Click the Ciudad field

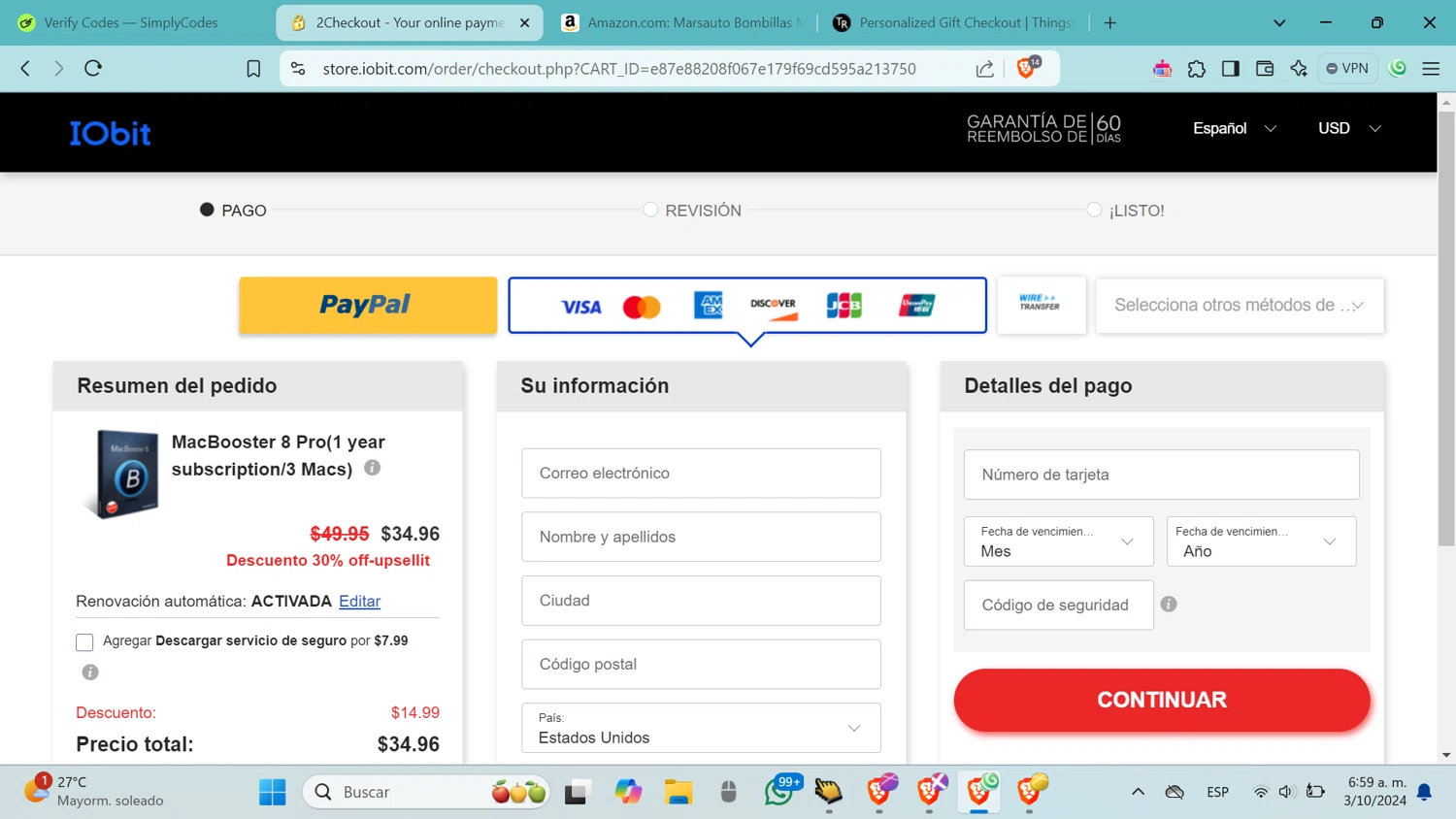701,601
